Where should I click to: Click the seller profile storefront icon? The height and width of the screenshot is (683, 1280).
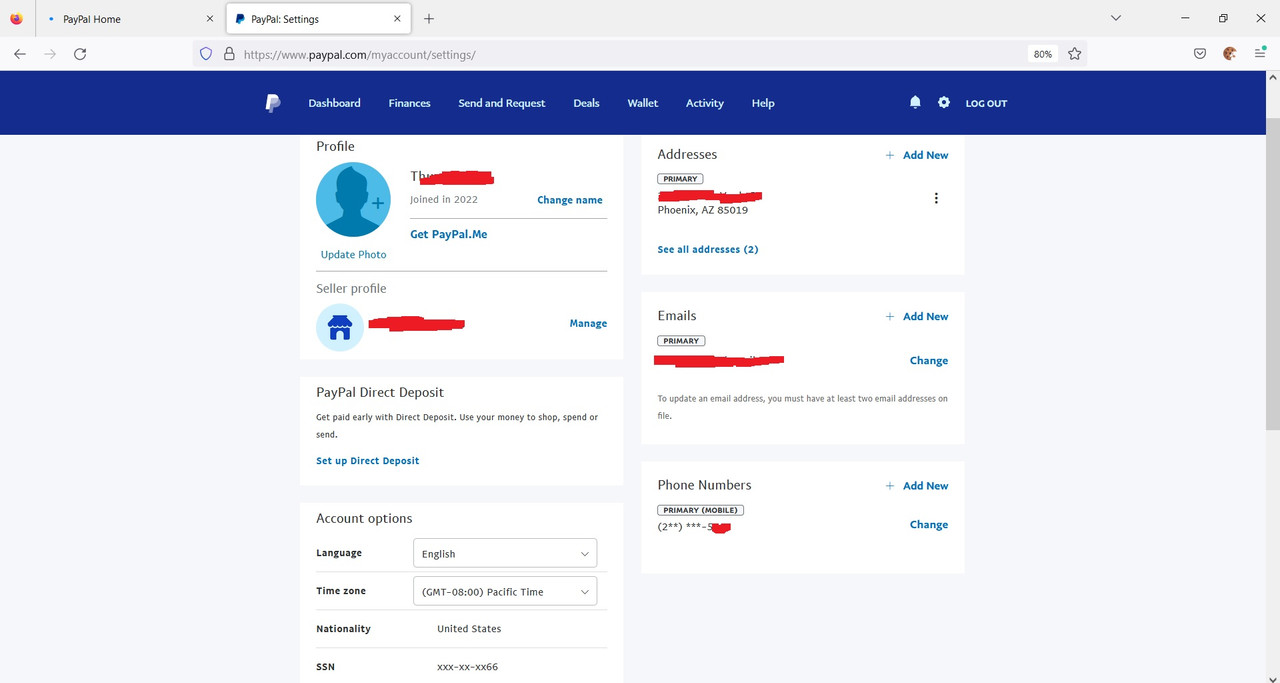[x=340, y=327]
